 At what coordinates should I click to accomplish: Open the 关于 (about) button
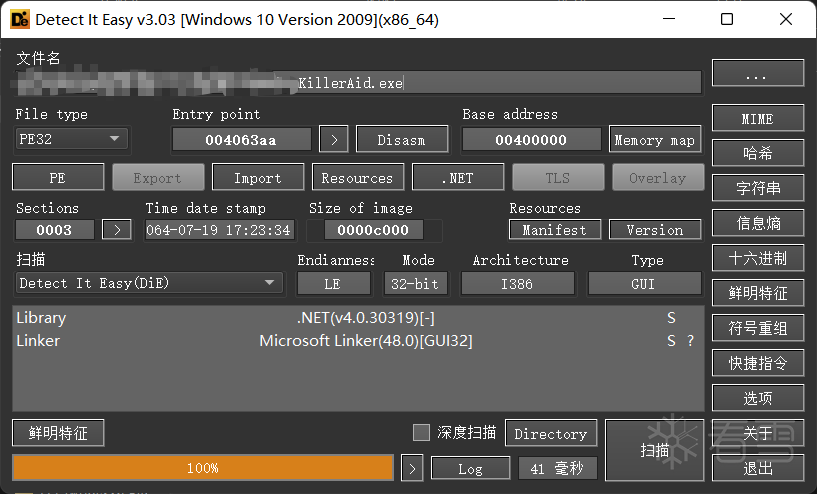tap(758, 433)
